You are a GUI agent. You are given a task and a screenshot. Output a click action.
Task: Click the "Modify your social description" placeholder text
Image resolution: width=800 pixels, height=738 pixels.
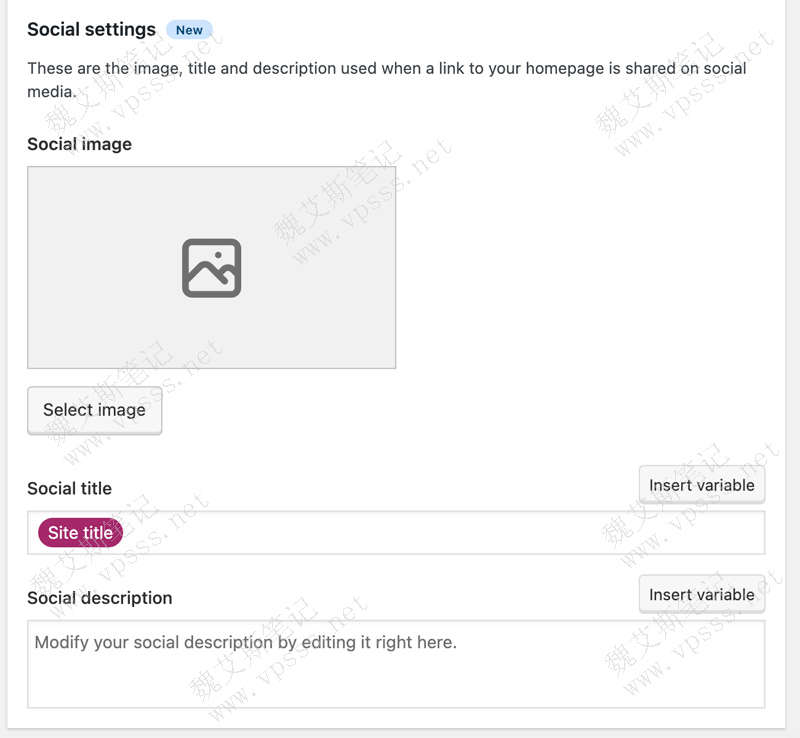[245, 642]
